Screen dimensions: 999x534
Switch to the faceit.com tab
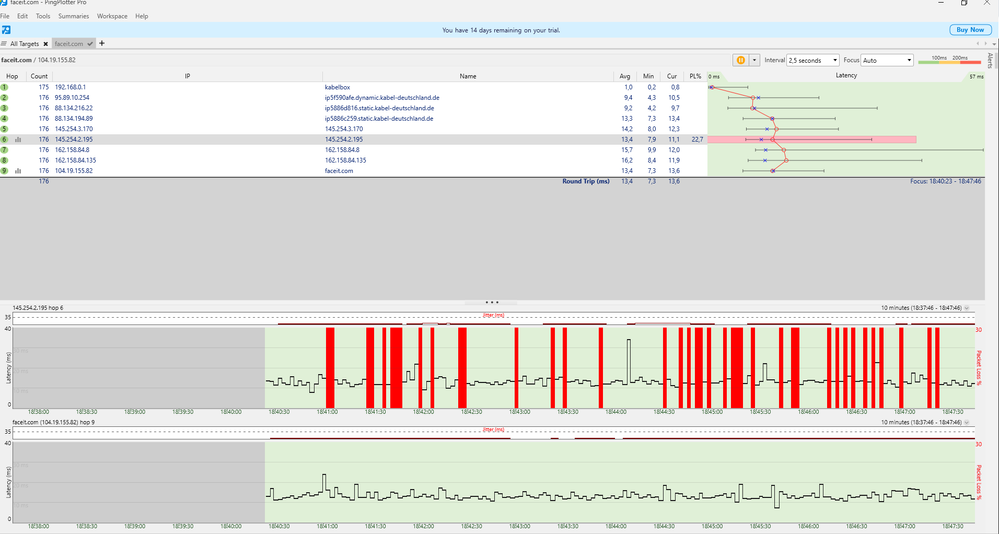(x=69, y=44)
